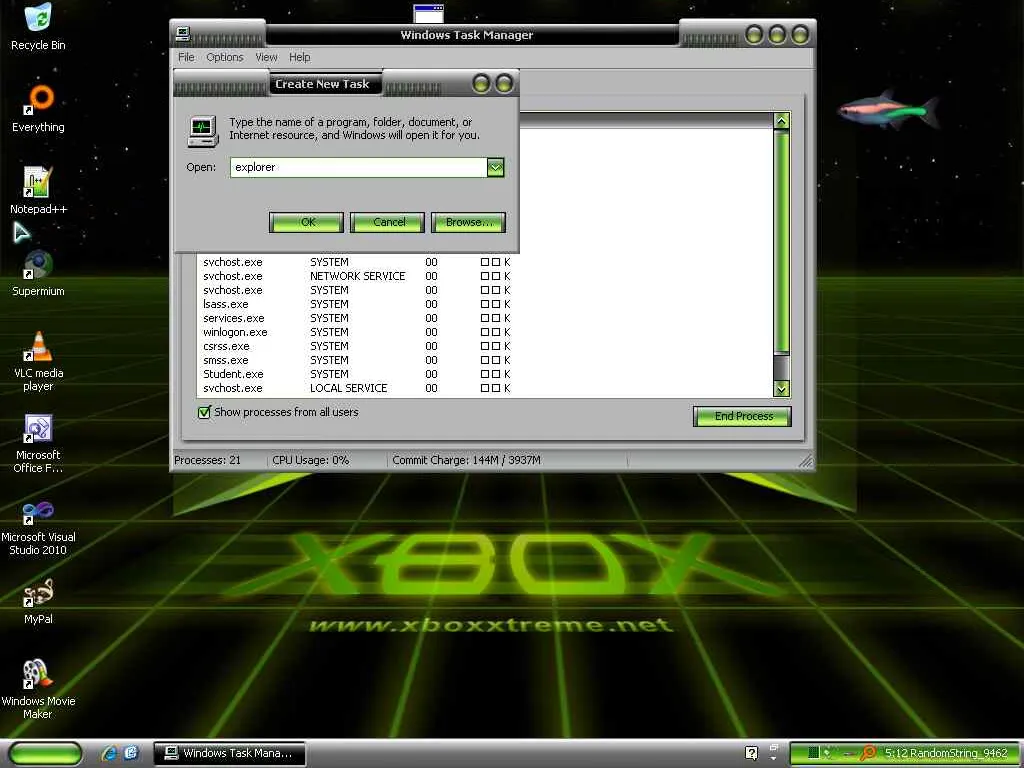Click the green Task Manager CPU tray icon
This screenshot has height=768, width=1024.
(813, 753)
